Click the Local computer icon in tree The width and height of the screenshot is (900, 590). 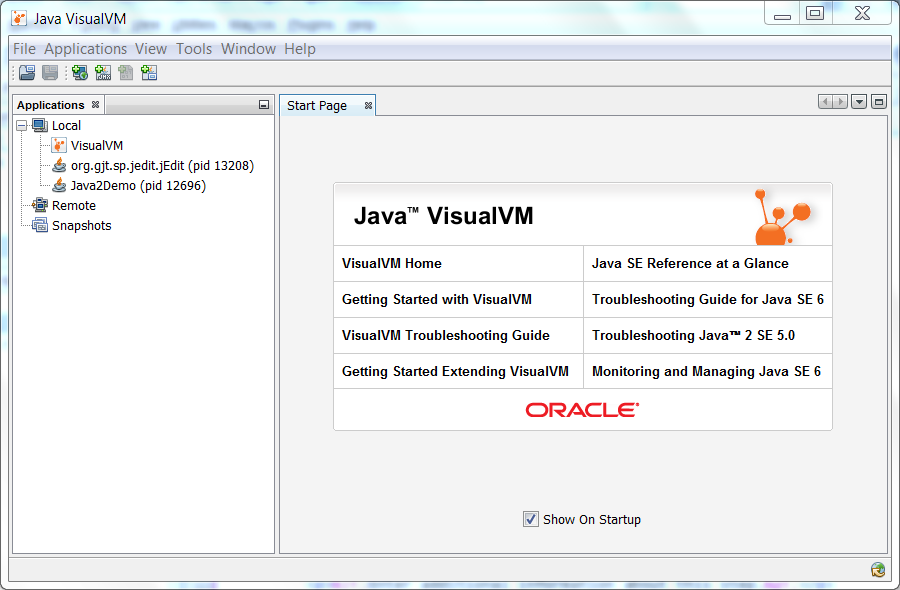coord(40,125)
